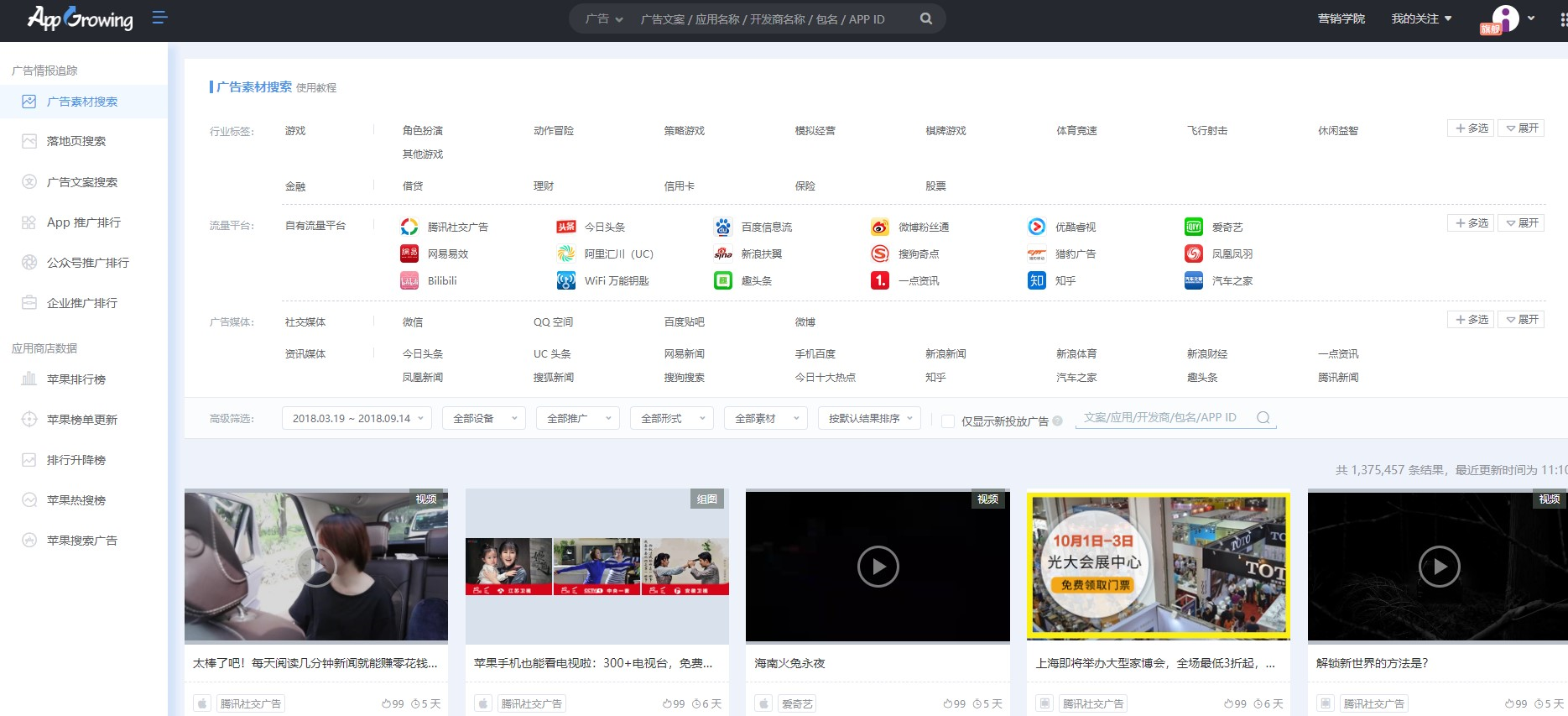Click the 落地页搜索 sidebar icon

click(x=29, y=141)
